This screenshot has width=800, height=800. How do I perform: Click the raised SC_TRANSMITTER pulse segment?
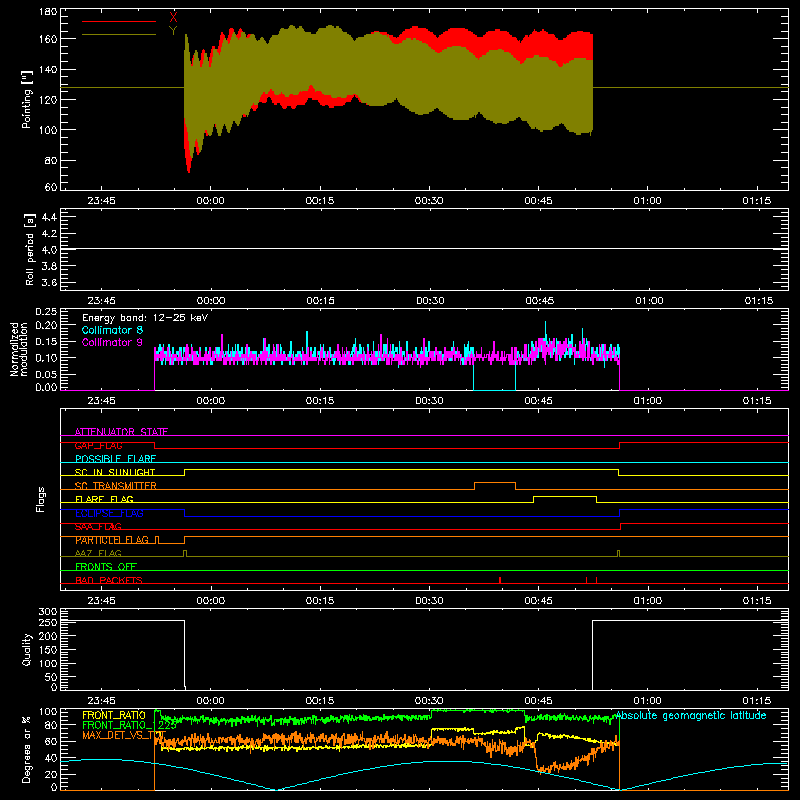[495, 483]
